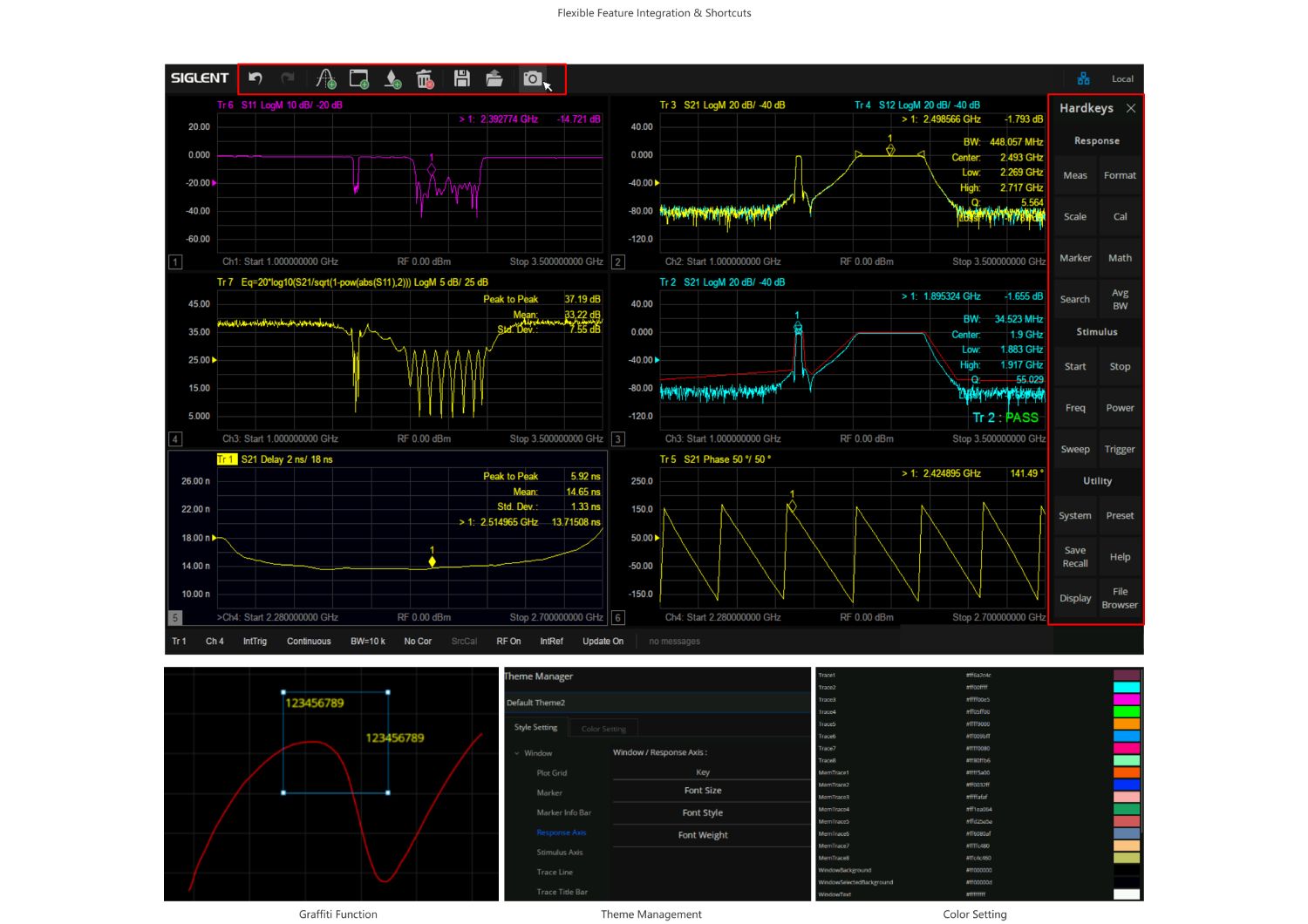Click the network status icon near Local
Viewport: 1308px width, 924px height.
click(x=1083, y=78)
